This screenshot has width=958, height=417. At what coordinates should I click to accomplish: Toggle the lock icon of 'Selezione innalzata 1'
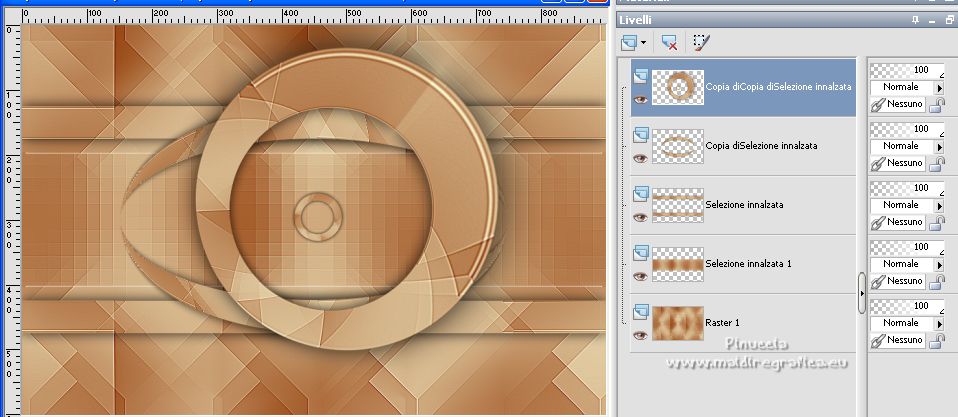(937, 282)
